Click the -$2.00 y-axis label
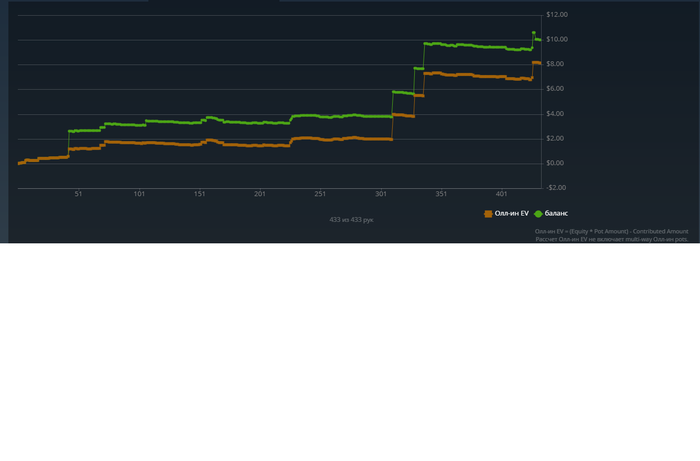 (x=556, y=187)
